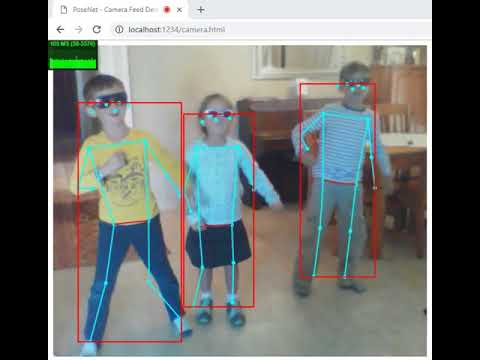
Task: Click the browser forward arrow
Action: (x=79, y=30)
